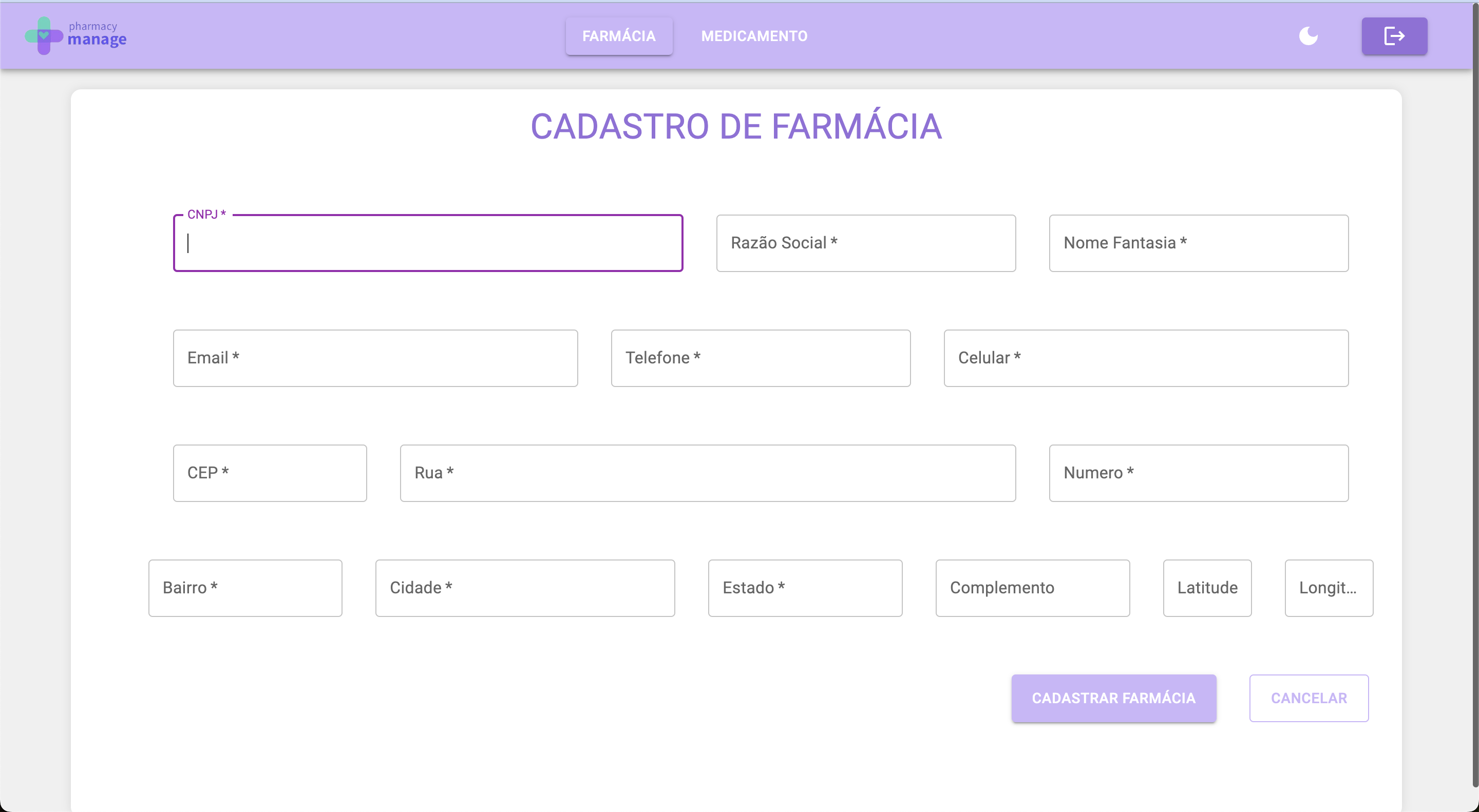The width and height of the screenshot is (1479, 812).
Task: Focus the CNPJ input field
Action: [428, 243]
